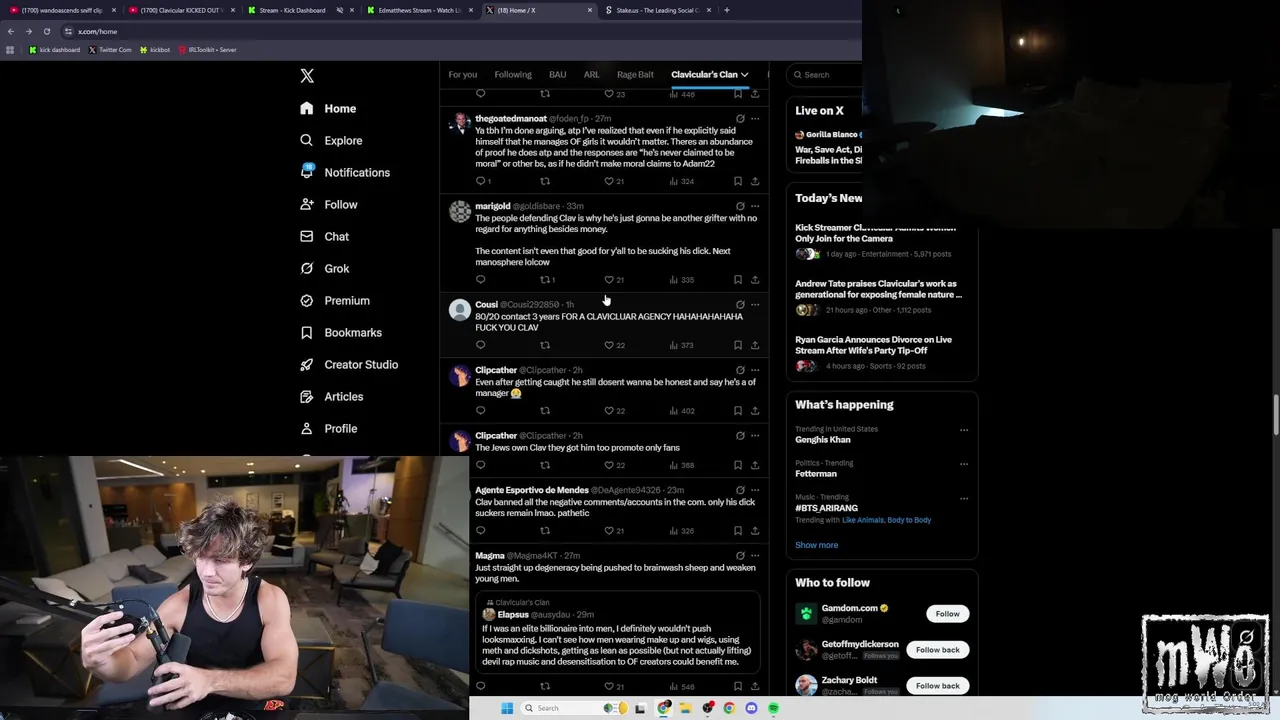Open Home in the X sidebar
The height and width of the screenshot is (720, 1280).
tap(328, 108)
